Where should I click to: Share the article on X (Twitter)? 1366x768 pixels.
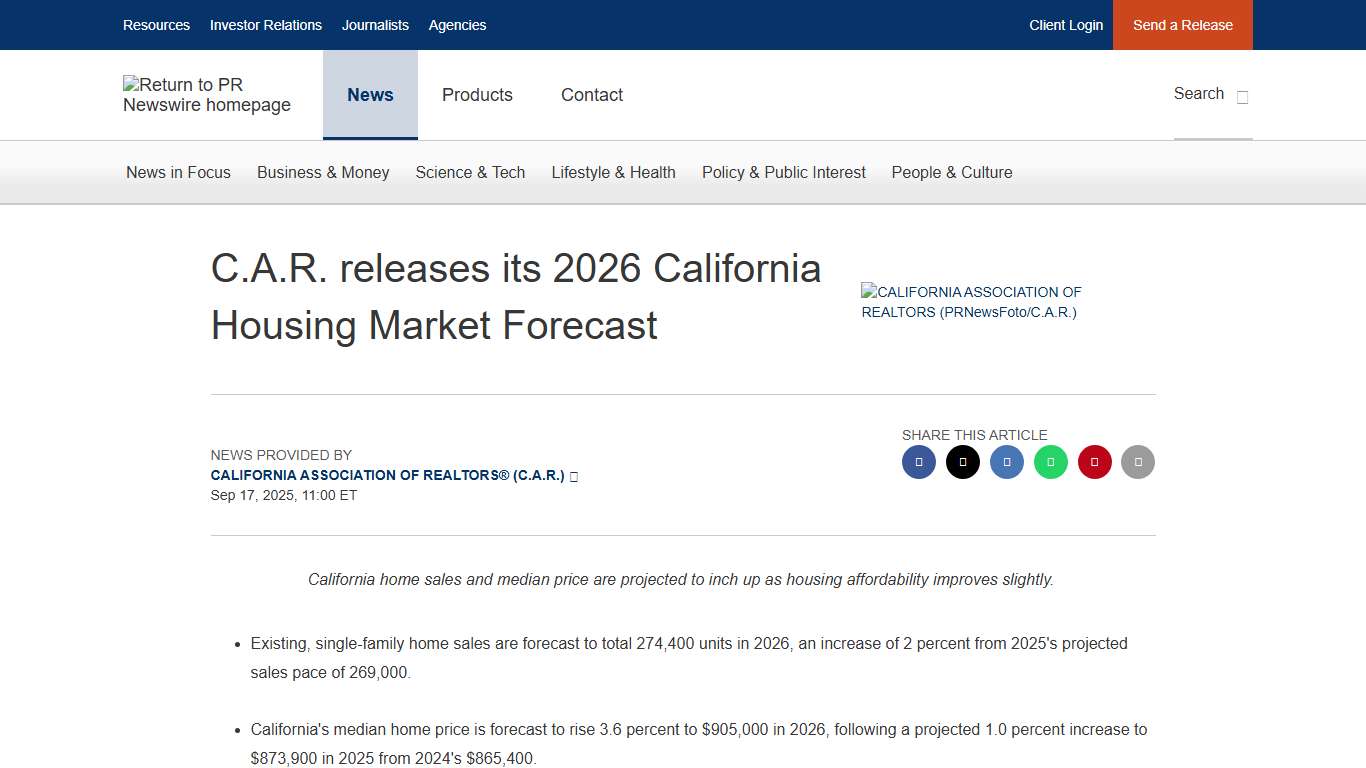[x=963, y=462]
